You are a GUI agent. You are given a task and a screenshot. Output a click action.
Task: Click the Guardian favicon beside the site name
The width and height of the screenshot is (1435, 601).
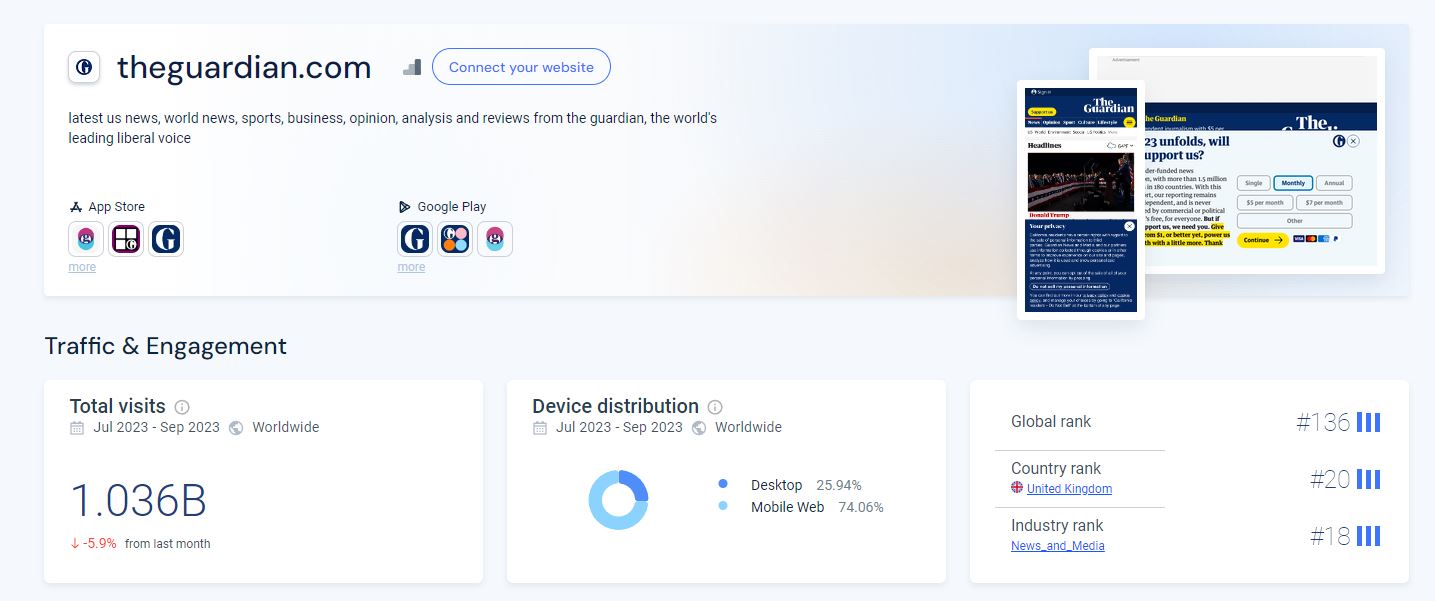coord(84,68)
